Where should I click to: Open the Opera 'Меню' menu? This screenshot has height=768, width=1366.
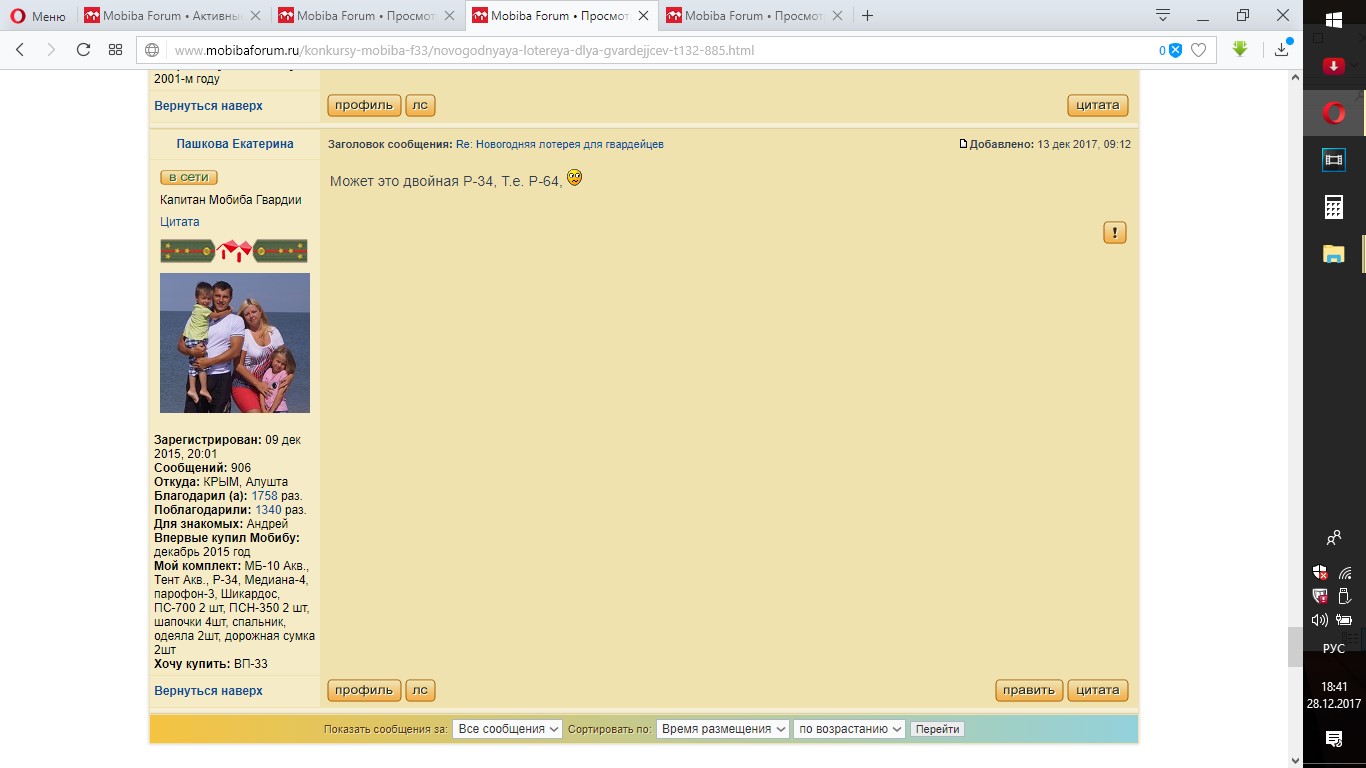point(38,16)
